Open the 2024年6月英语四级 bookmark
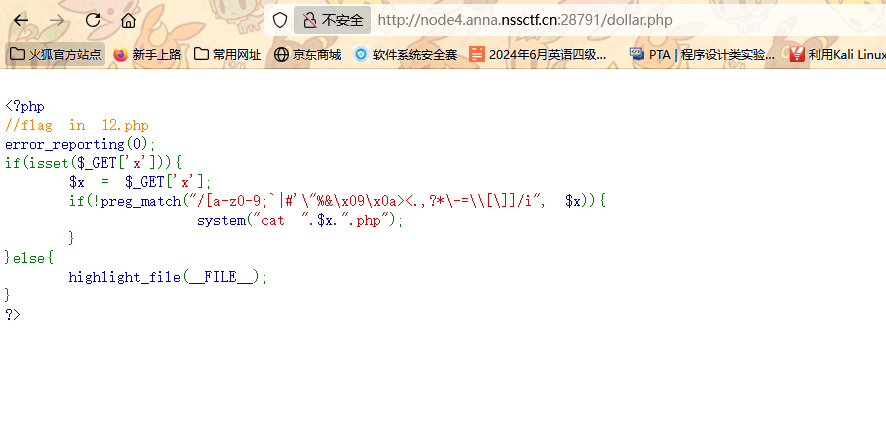This screenshot has width=886, height=441. coord(538,54)
